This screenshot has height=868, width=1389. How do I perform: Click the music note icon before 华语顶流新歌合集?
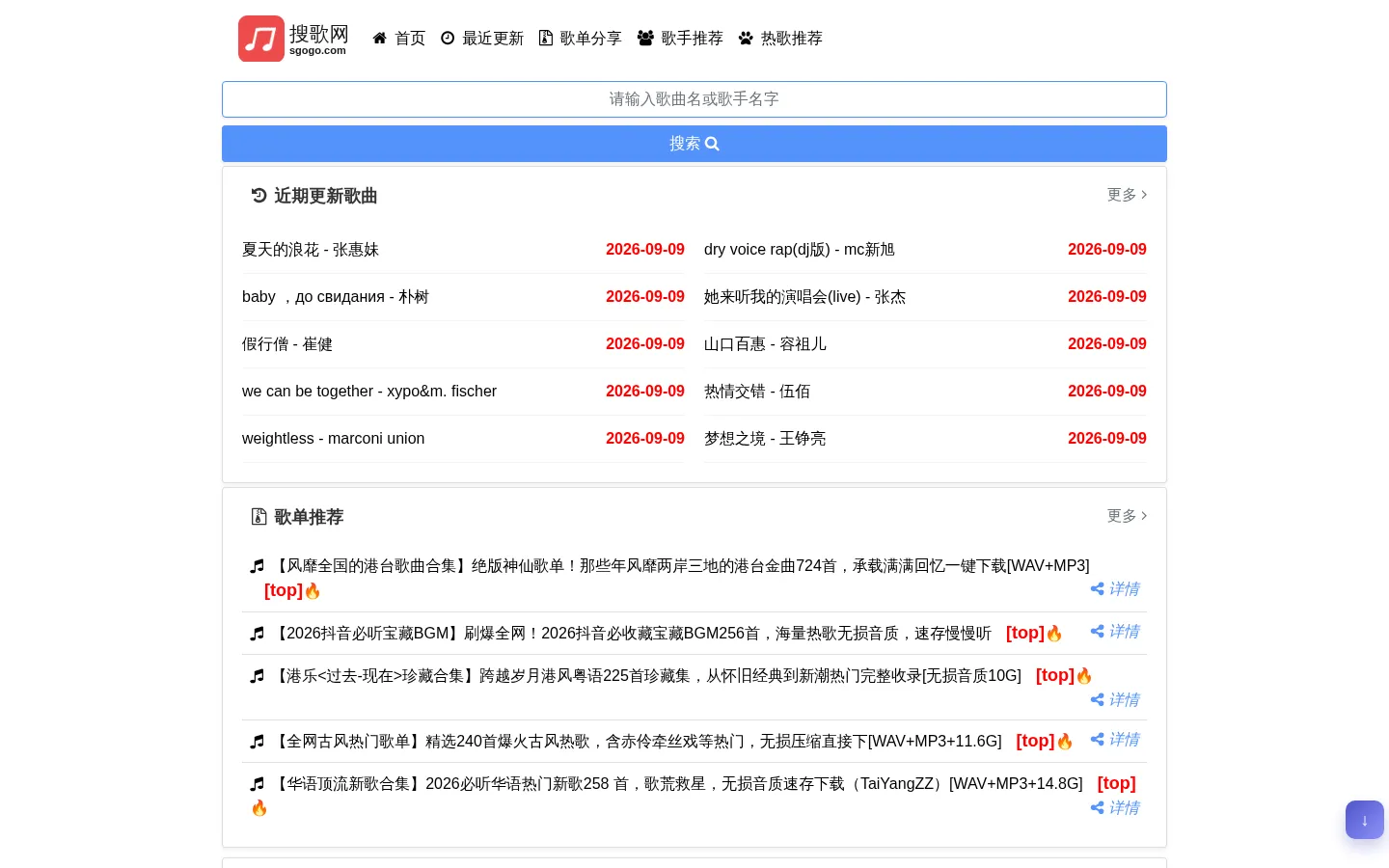pos(257,784)
